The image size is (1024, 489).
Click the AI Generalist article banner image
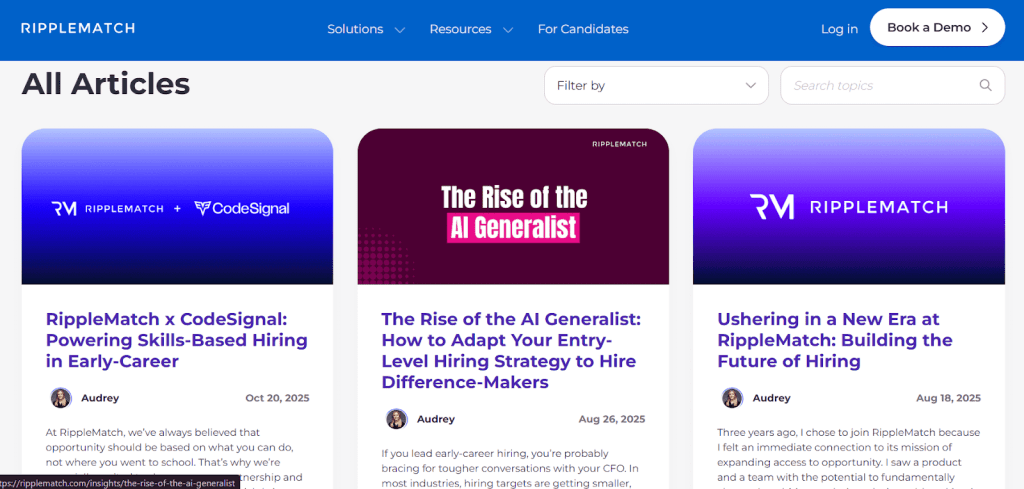coord(513,207)
